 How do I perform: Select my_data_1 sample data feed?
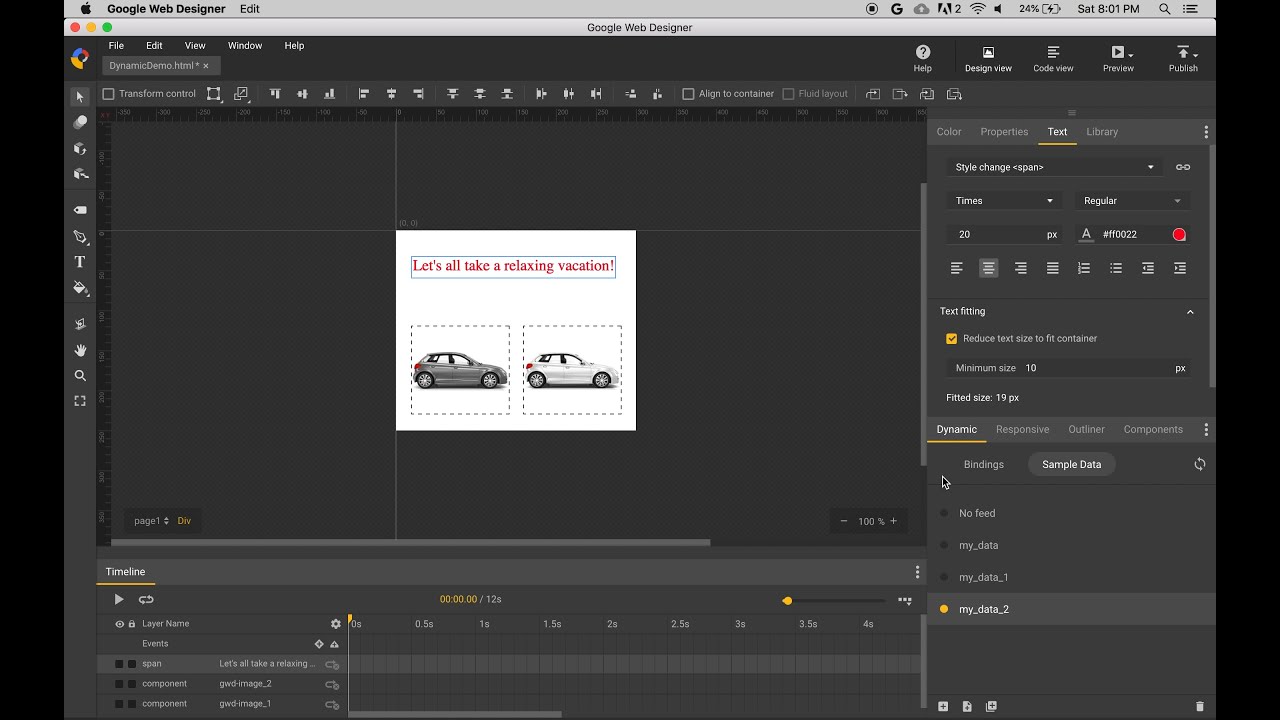[983, 577]
